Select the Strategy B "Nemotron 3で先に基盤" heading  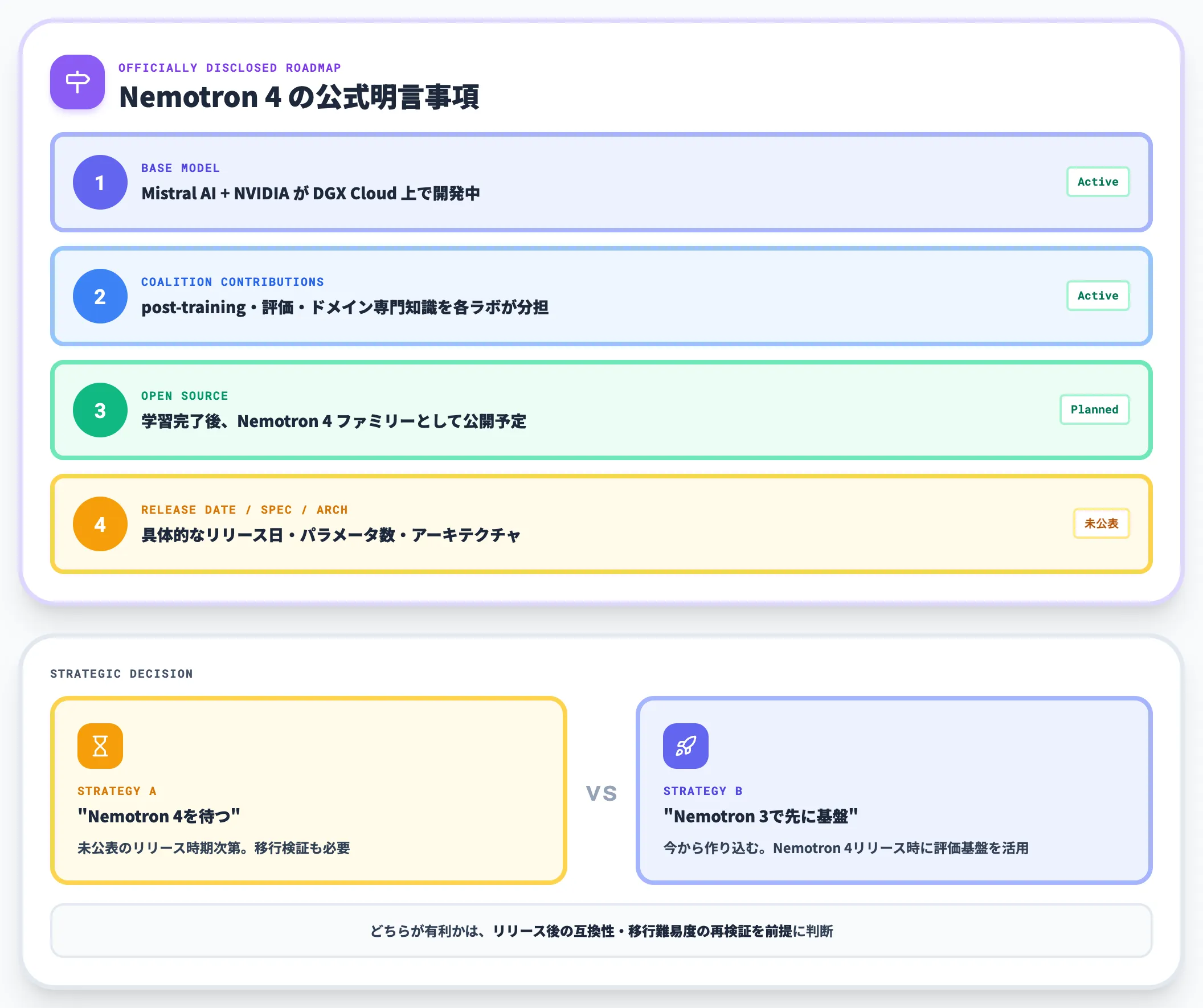click(761, 816)
